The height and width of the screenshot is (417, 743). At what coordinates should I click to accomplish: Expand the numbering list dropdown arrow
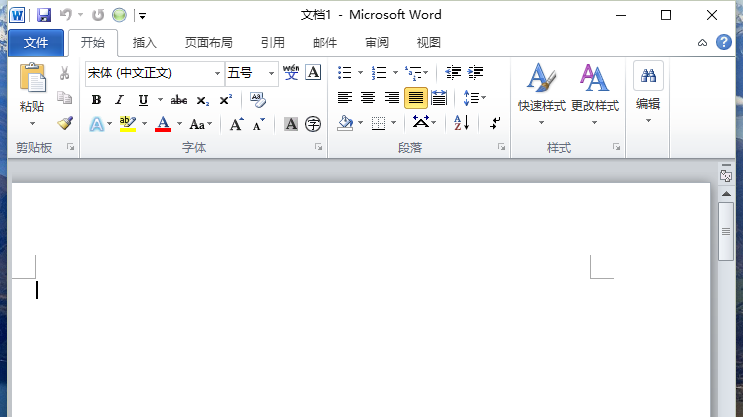(x=395, y=73)
